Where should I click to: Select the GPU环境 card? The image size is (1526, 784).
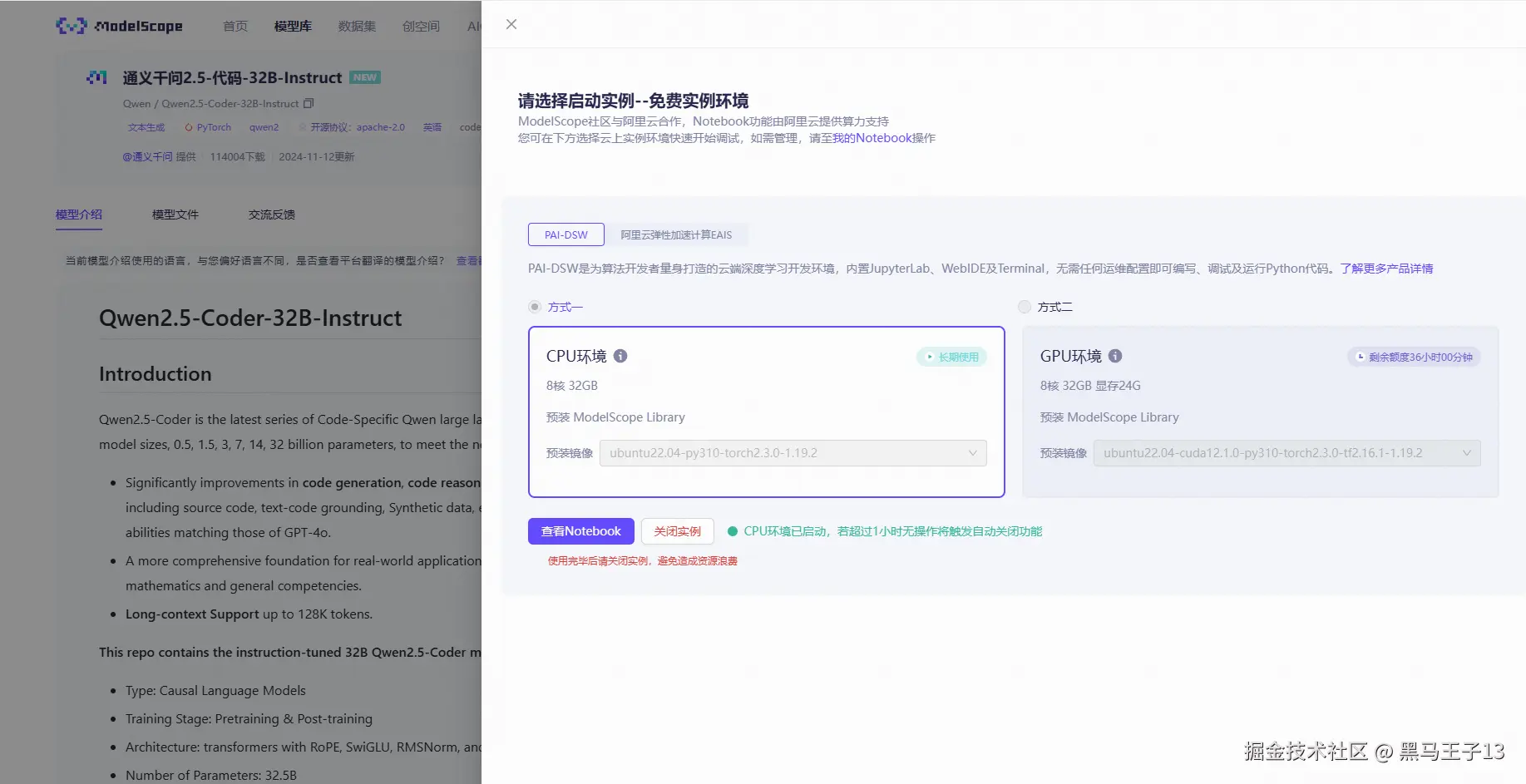1261,412
